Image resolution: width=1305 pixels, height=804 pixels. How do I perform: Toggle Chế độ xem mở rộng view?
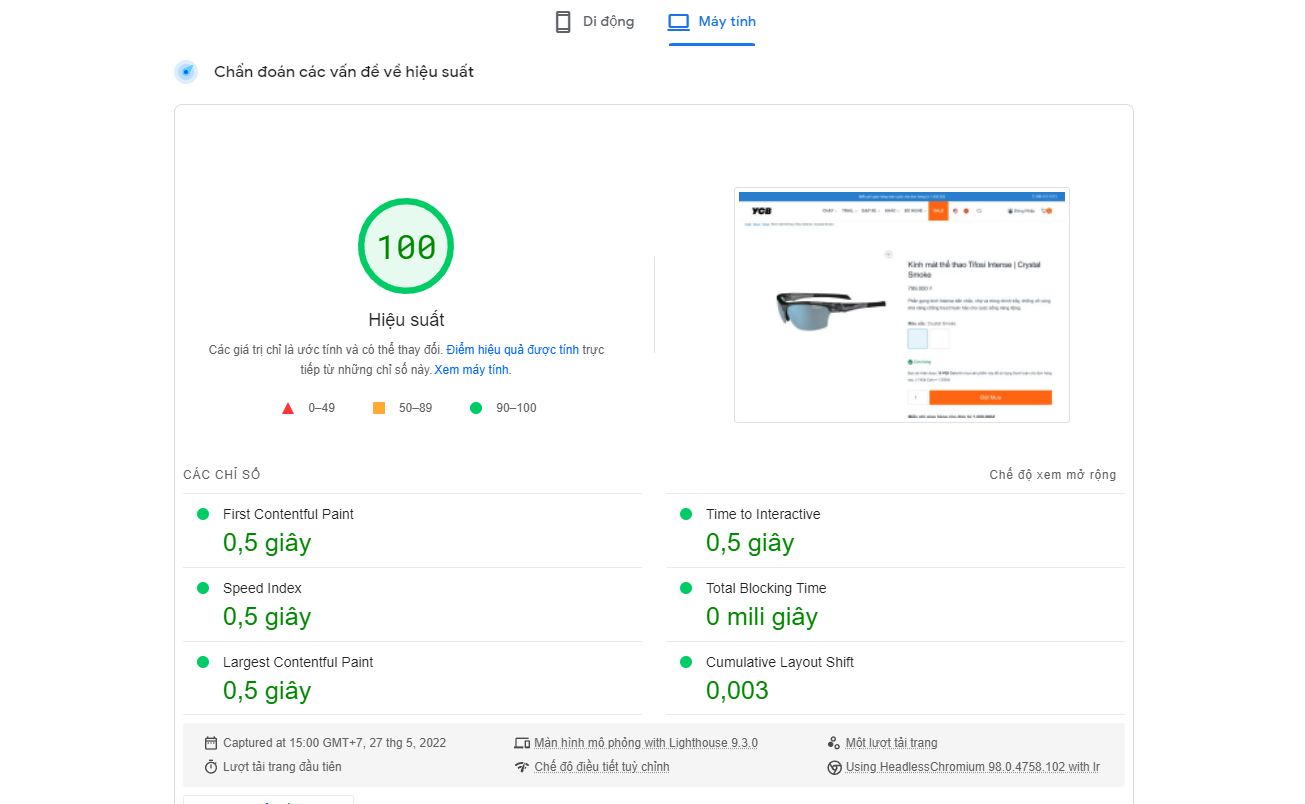(x=1052, y=475)
